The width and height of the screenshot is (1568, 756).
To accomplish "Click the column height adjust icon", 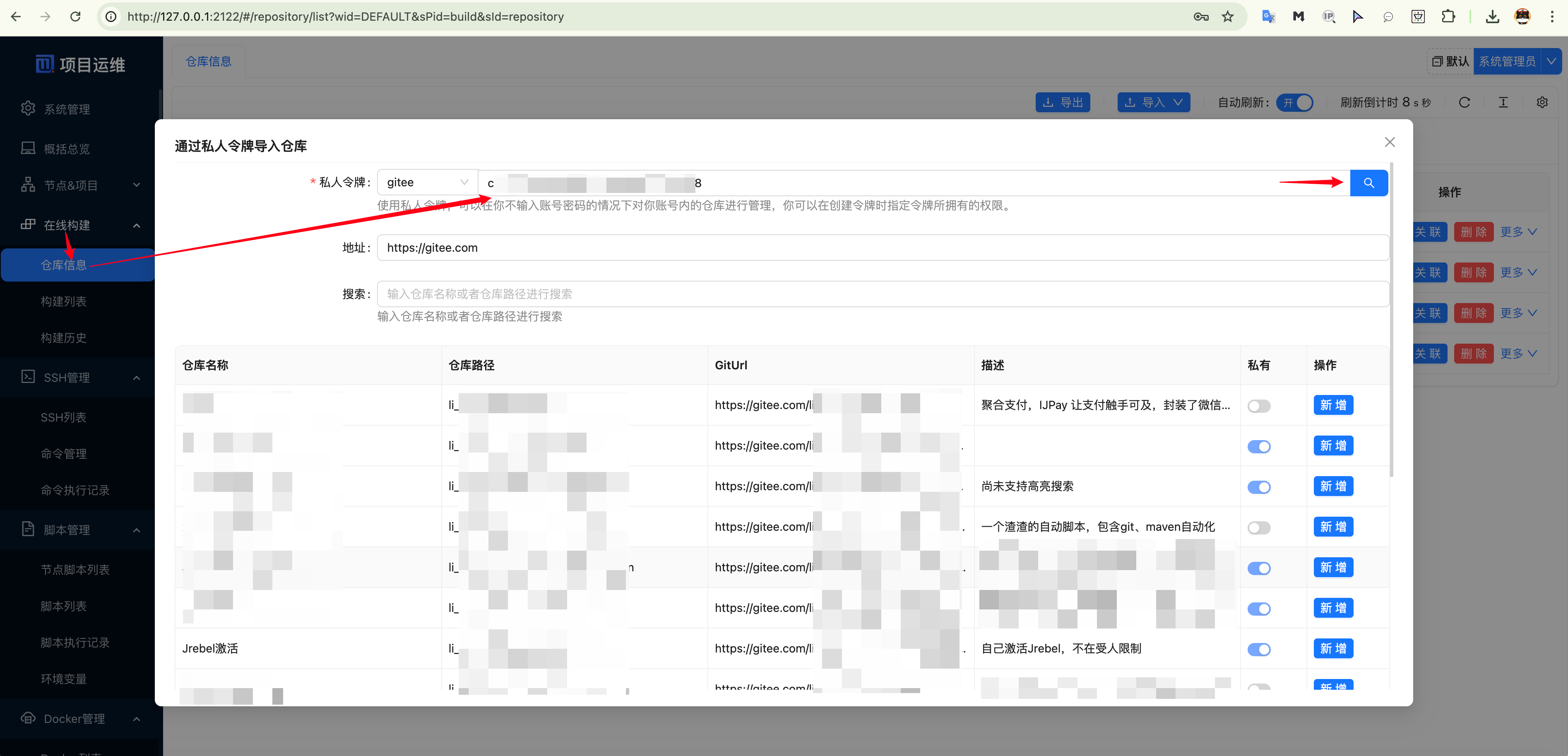I will click(1503, 102).
